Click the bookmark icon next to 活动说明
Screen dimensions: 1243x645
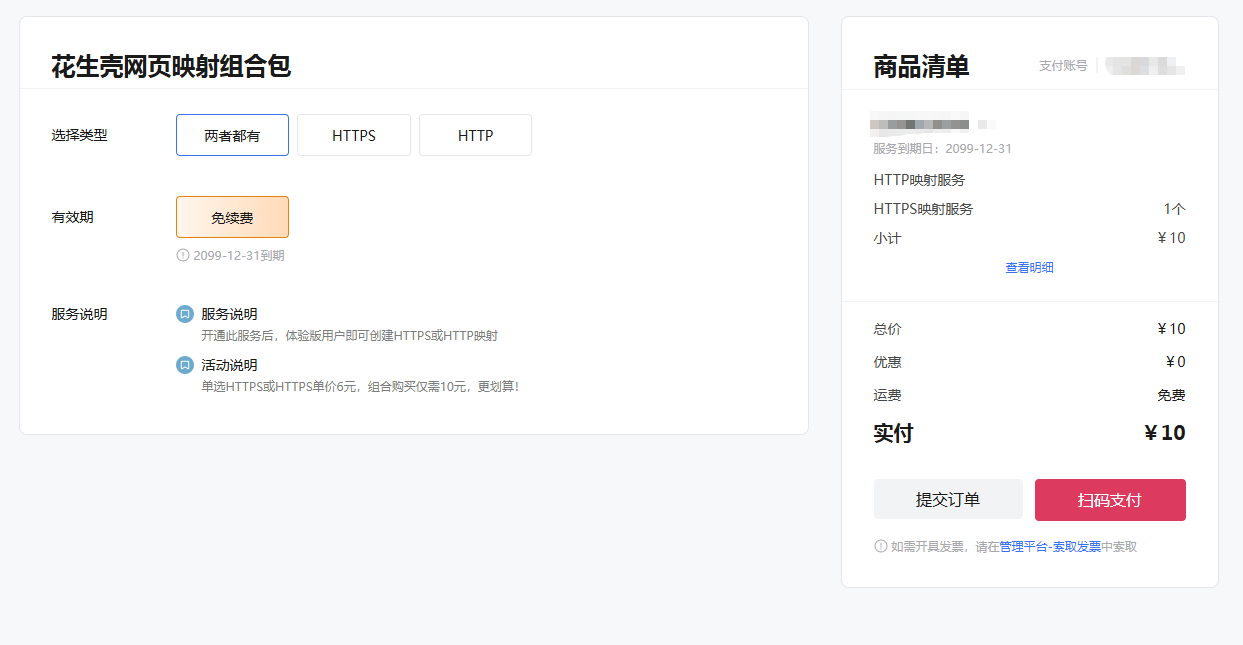[185, 365]
